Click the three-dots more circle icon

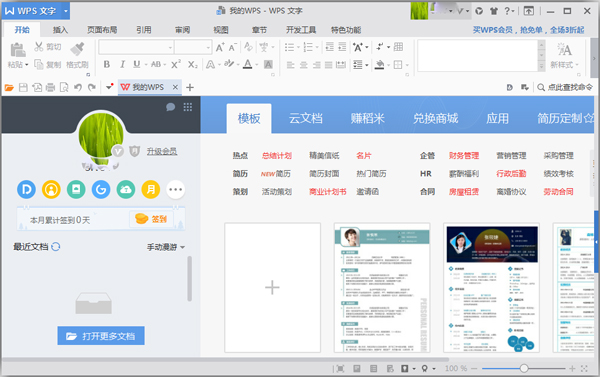pyautogui.click(x=176, y=189)
